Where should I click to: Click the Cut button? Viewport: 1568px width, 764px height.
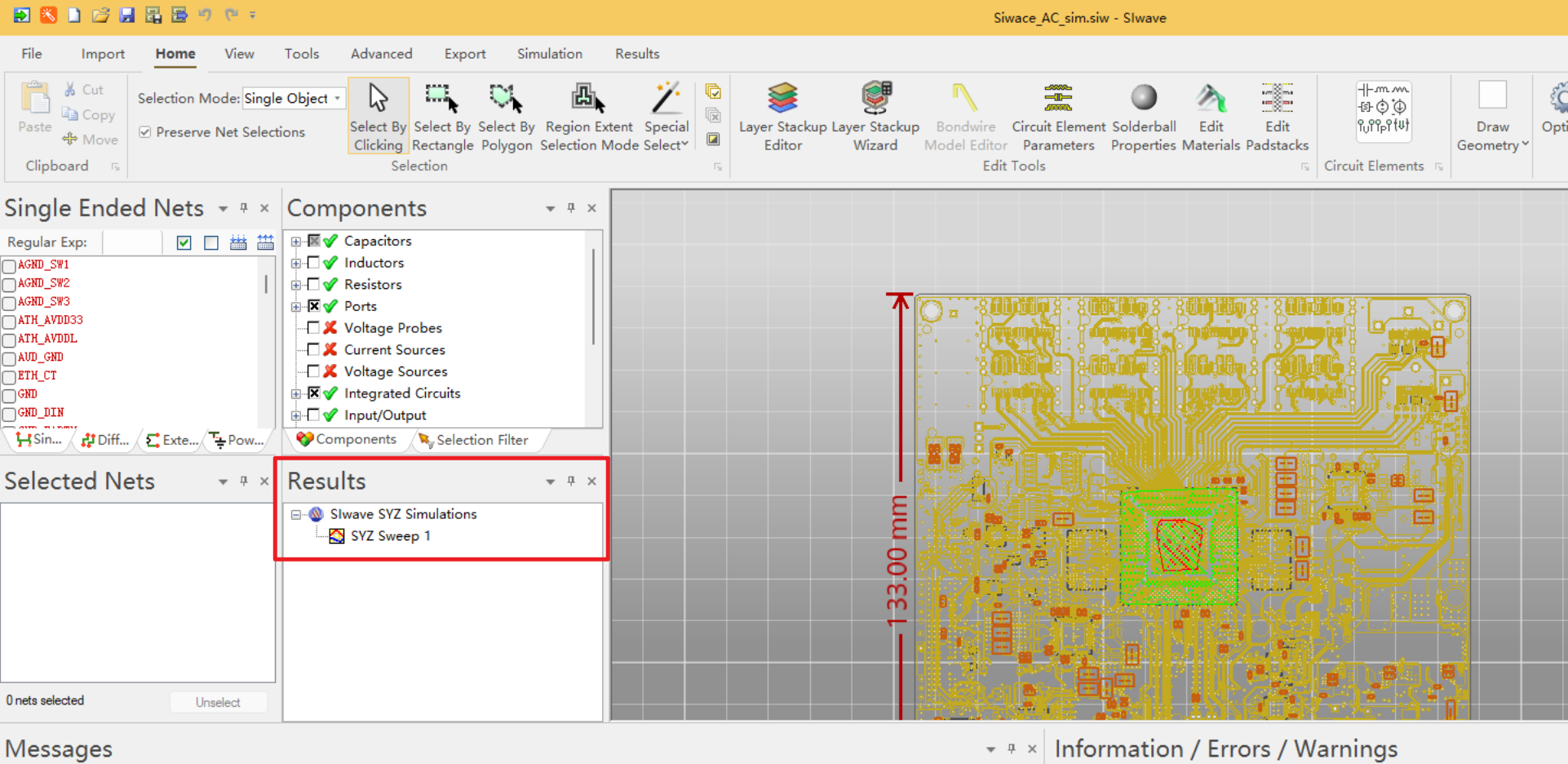[x=83, y=90]
